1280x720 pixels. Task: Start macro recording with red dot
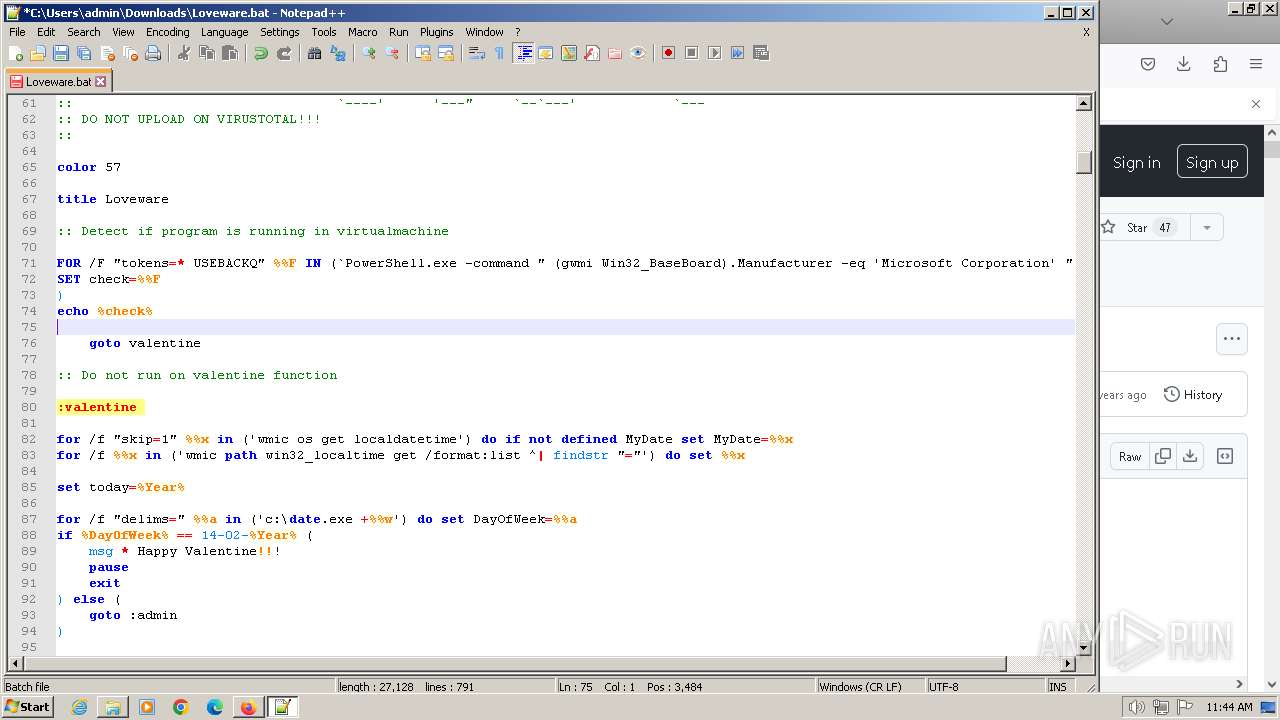click(x=668, y=53)
